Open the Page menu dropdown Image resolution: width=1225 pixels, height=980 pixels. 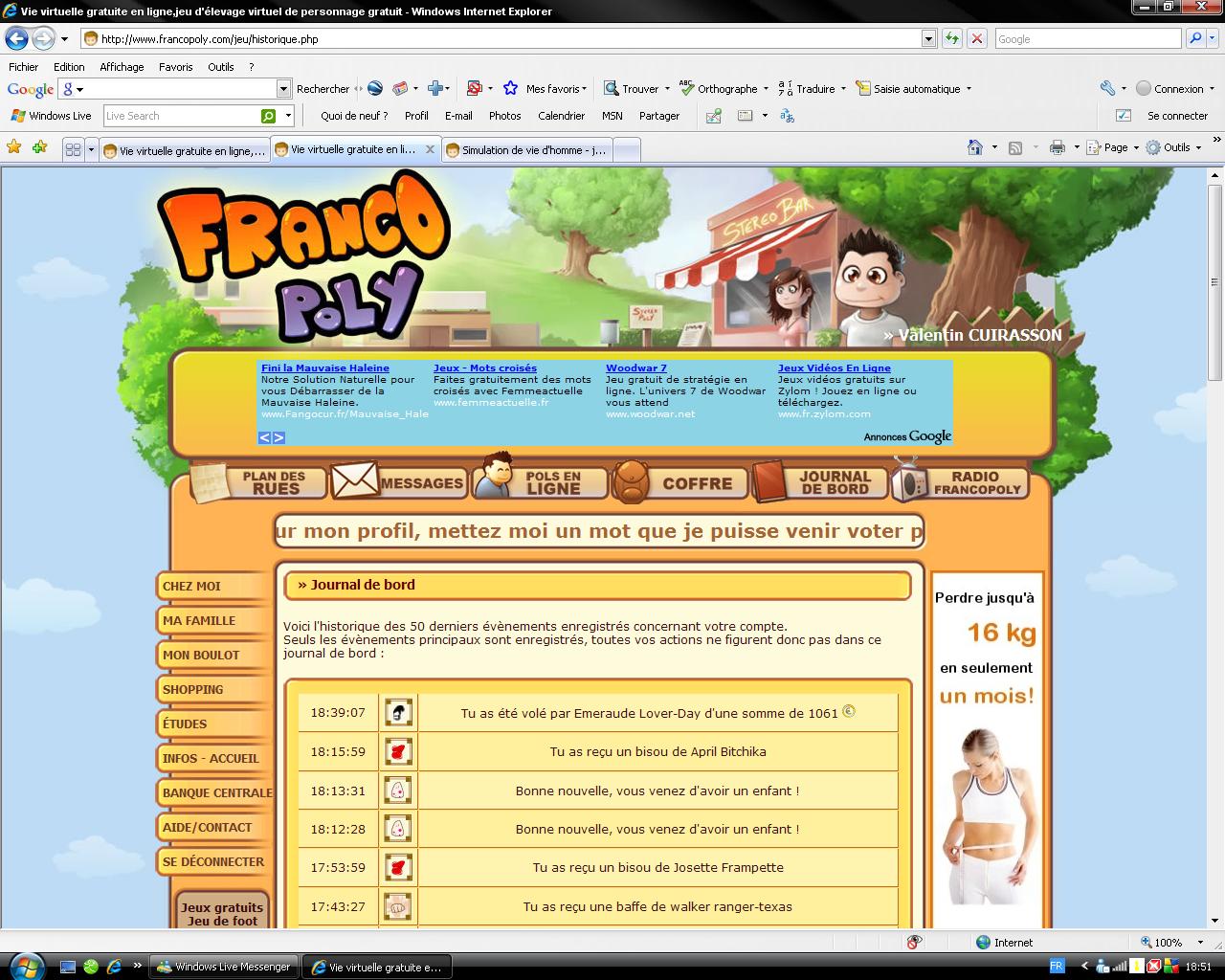click(x=1136, y=147)
